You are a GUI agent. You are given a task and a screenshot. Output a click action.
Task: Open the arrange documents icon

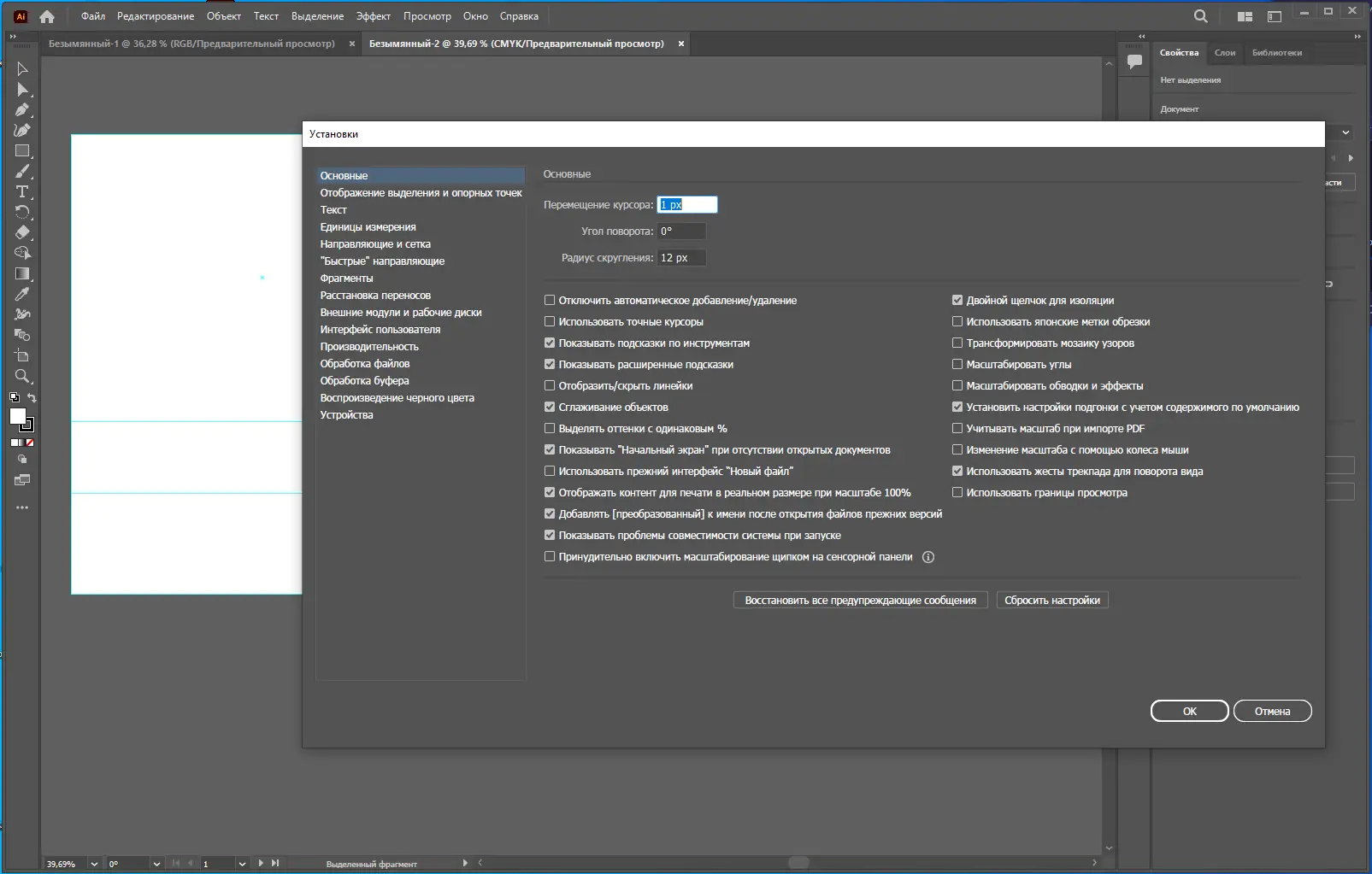point(1245,16)
